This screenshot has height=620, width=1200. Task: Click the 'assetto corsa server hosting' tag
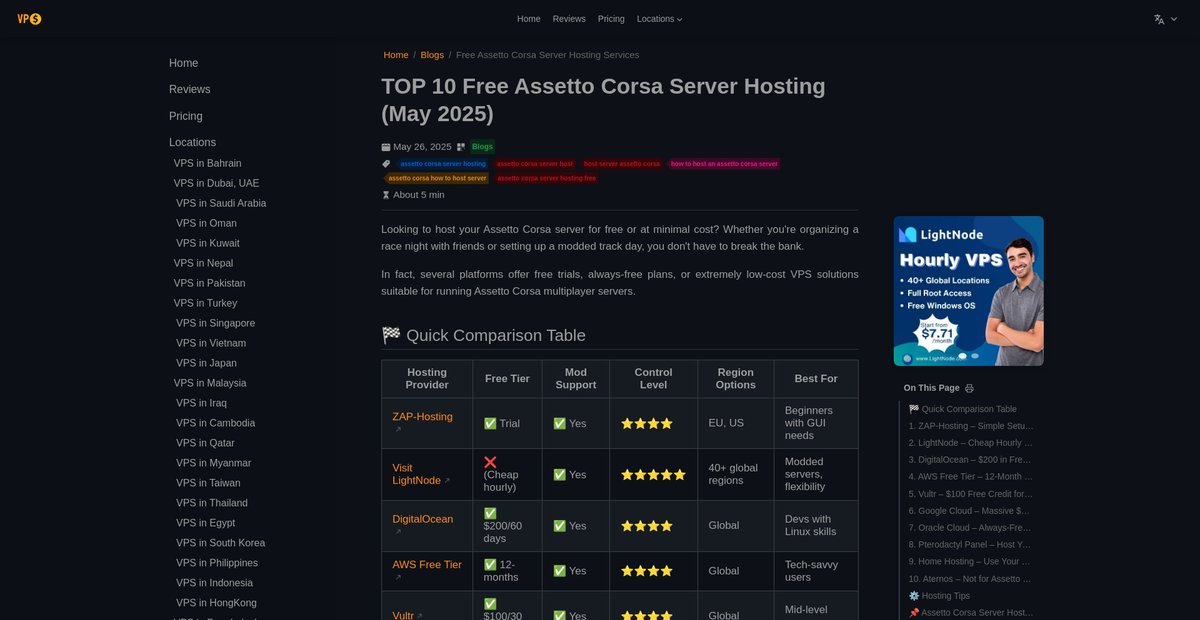[443, 164]
